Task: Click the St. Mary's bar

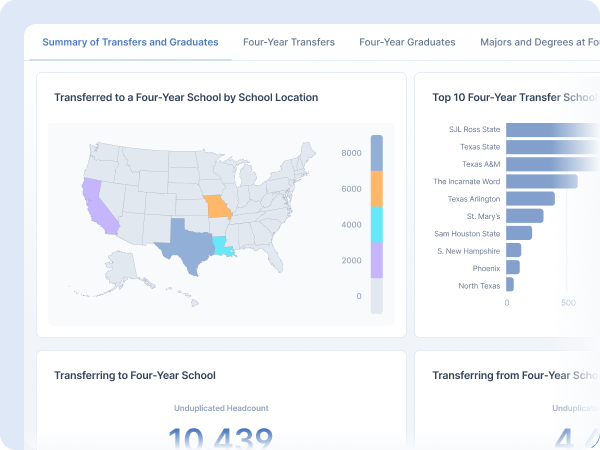Action: tap(524, 216)
